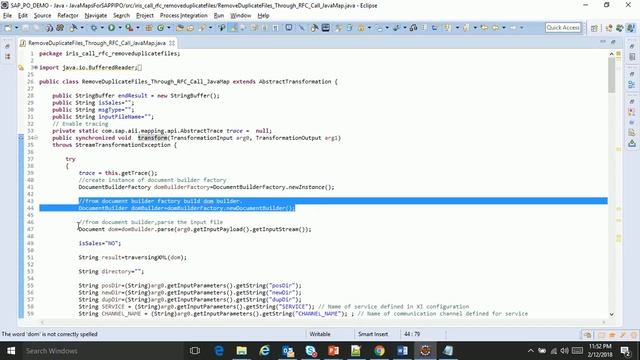Click the Smart Insert status entry
The height and width of the screenshot is (360, 640).
[x=373, y=334]
